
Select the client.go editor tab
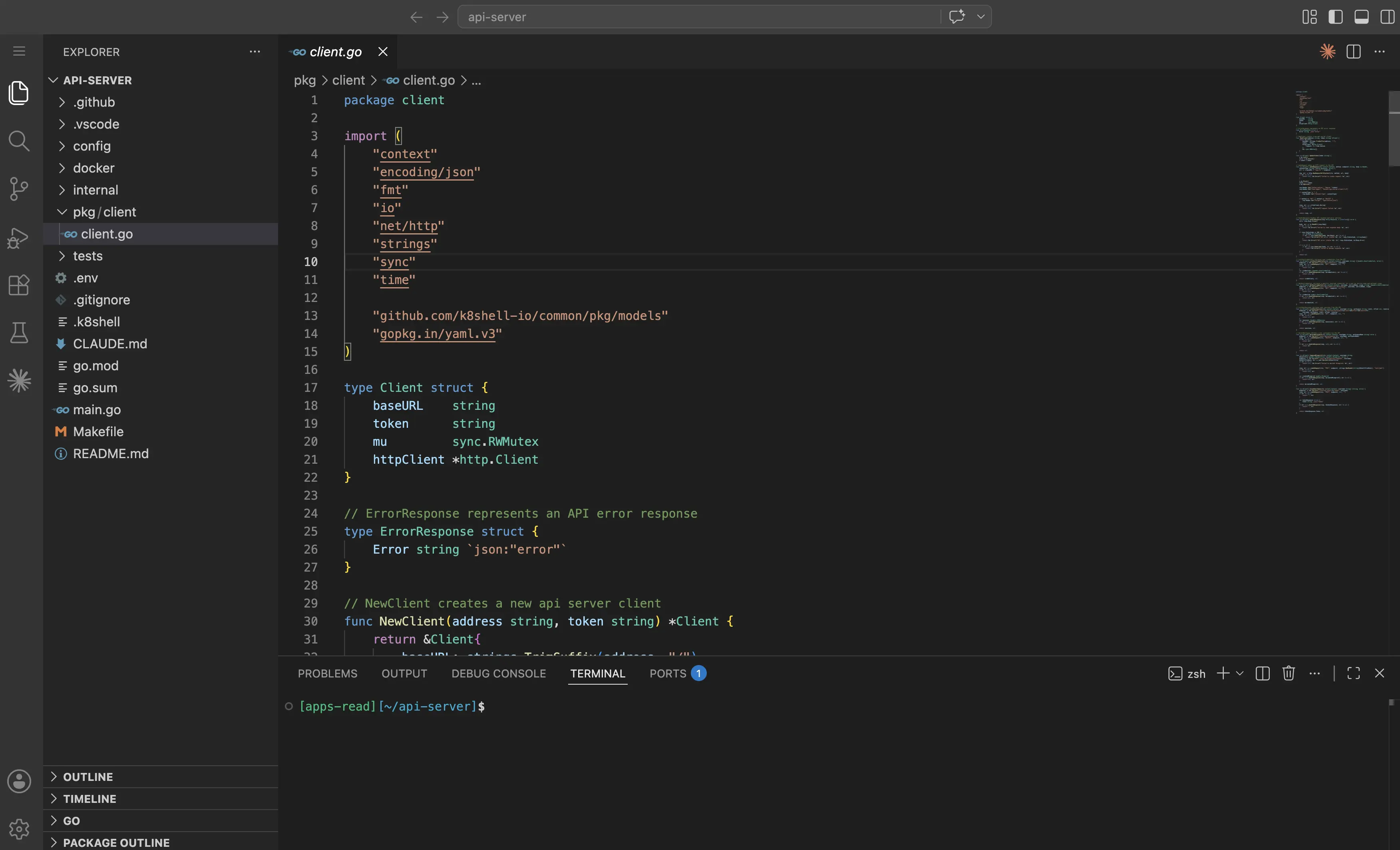pyautogui.click(x=335, y=52)
